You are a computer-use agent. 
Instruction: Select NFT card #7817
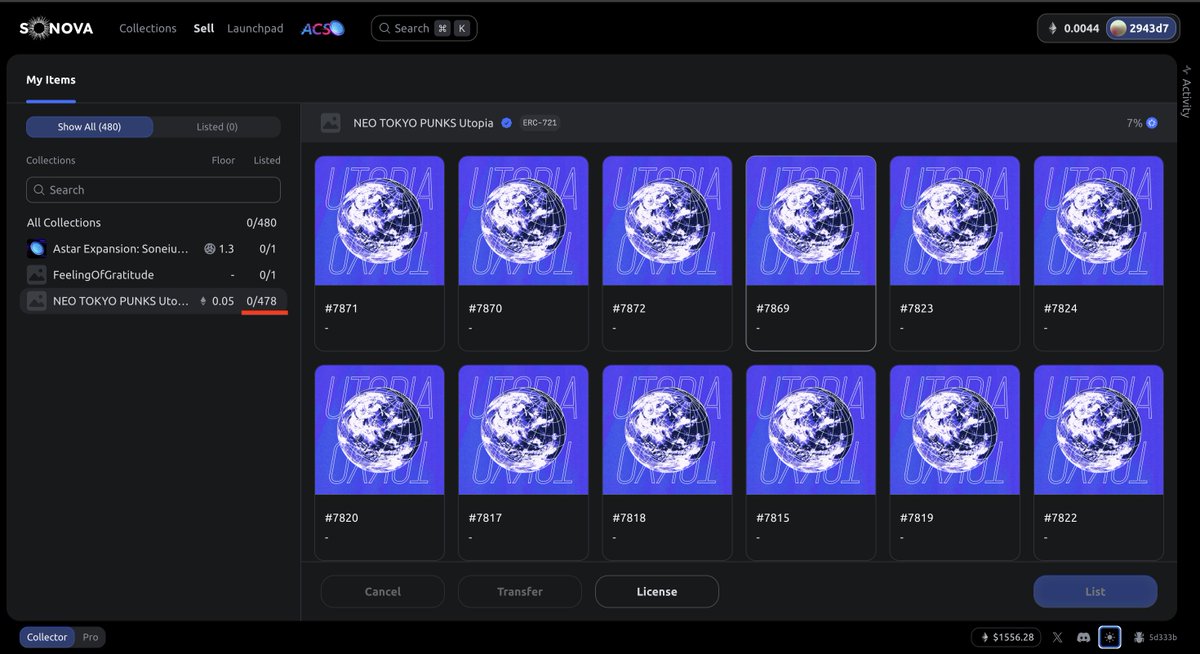(x=523, y=462)
